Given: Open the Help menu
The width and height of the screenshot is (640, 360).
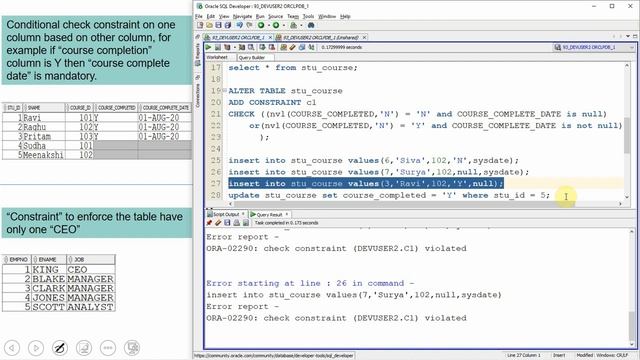Looking at the screenshot, I should [x=345, y=16].
